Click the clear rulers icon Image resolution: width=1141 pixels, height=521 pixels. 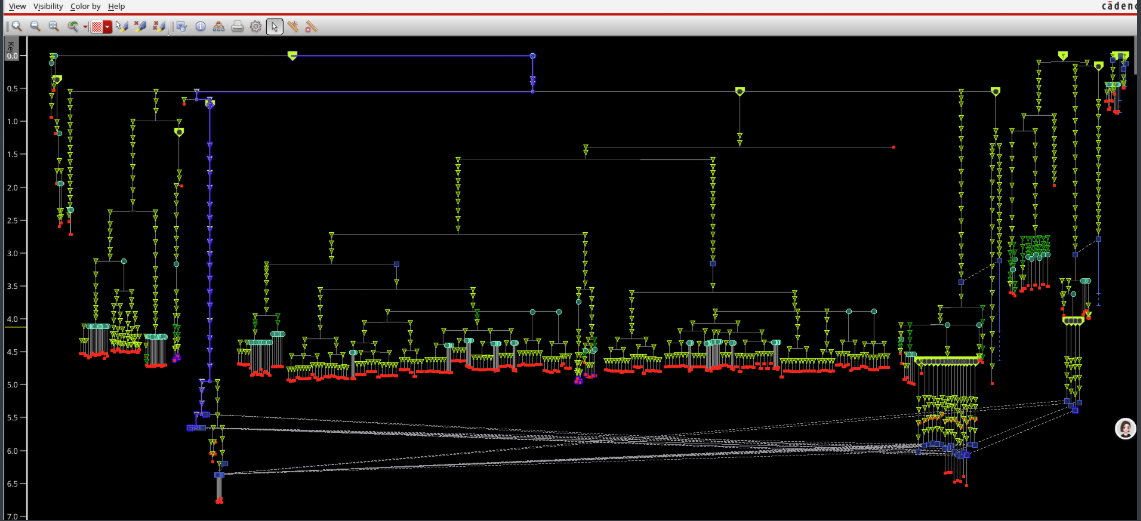click(312, 26)
